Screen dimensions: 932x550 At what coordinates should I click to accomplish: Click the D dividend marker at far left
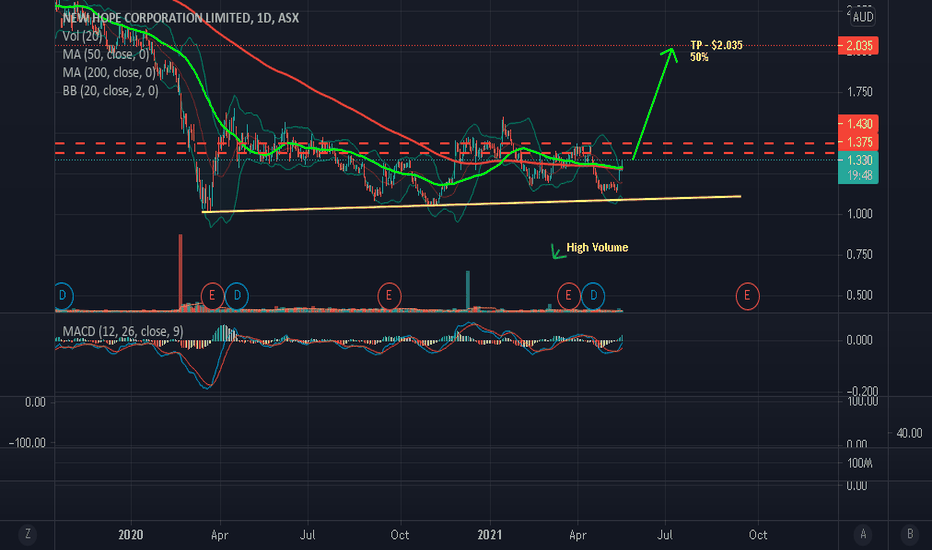(x=62, y=296)
